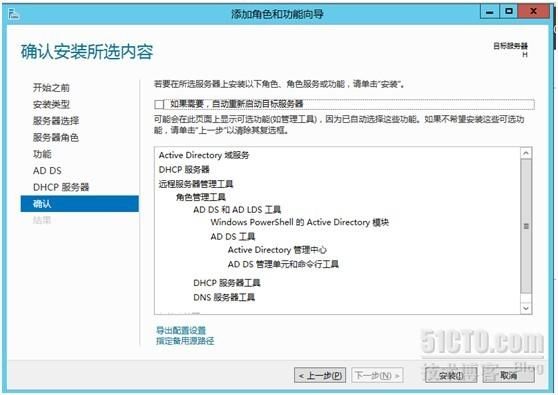Open the 安装类型 step

51,104
